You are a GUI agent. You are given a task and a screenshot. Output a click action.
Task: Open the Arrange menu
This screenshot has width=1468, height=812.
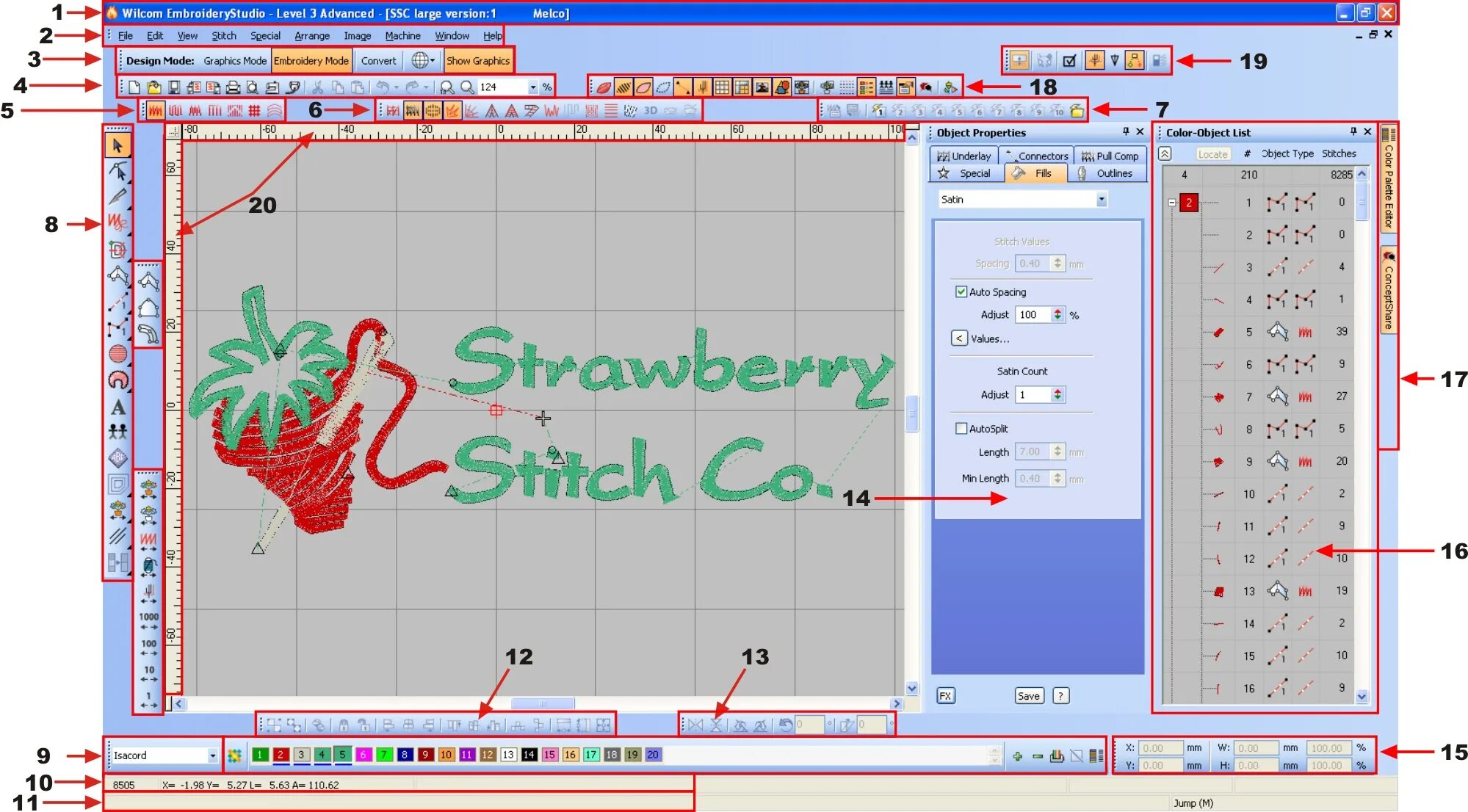(x=312, y=35)
